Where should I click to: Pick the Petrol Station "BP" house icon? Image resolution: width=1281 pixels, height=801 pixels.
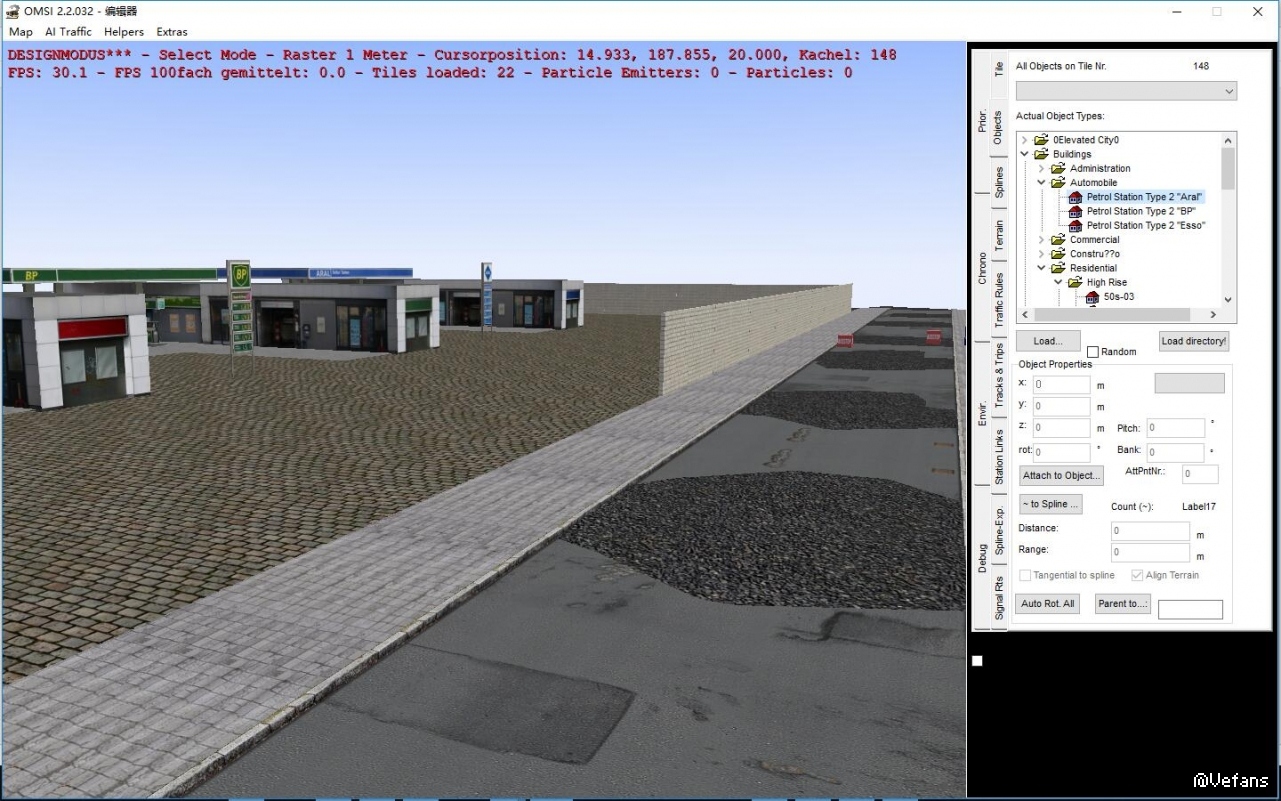pyautogui.click(x=1075, y=211)
